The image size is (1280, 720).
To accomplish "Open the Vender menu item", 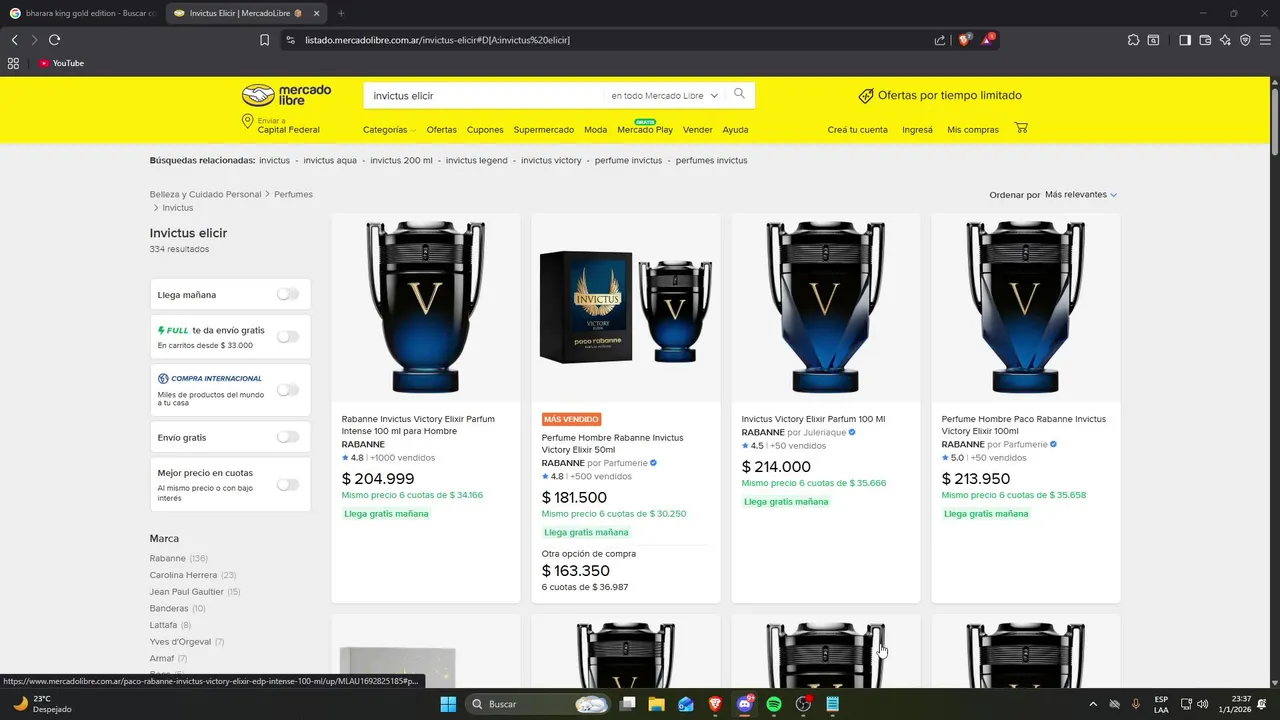I will 698,130.
